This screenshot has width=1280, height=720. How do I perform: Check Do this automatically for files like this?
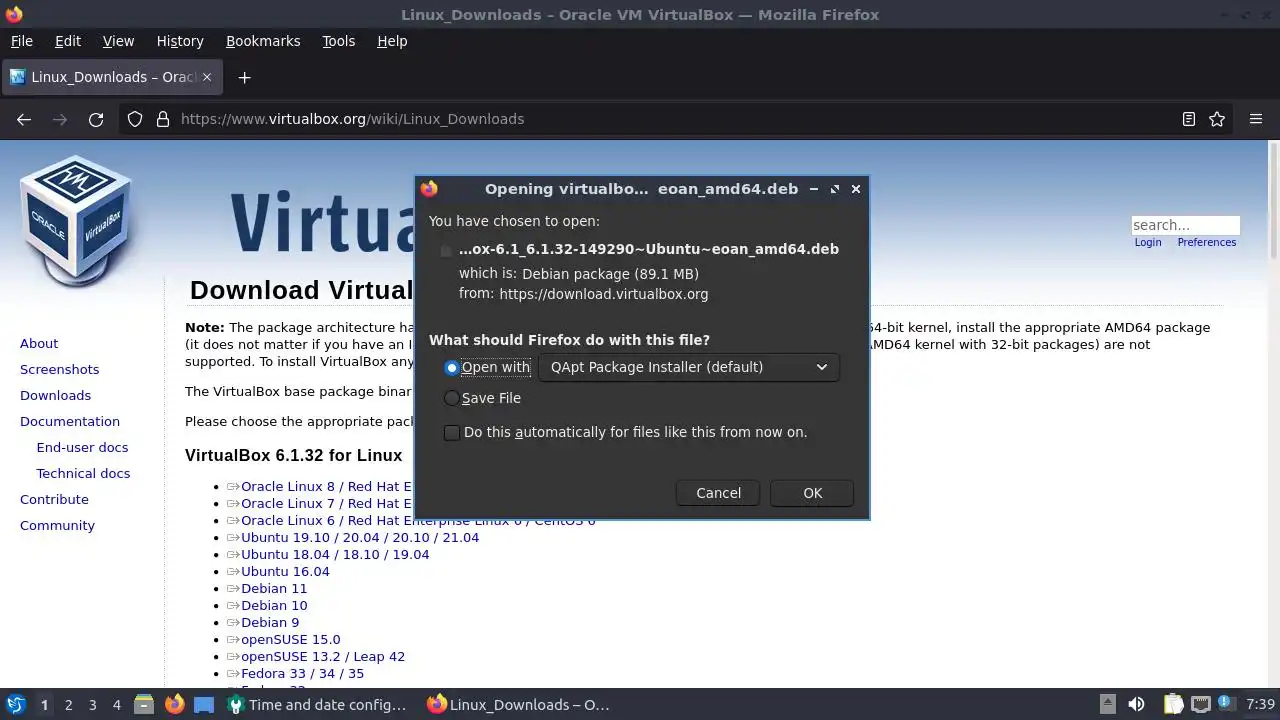click(x=452, y=432)
